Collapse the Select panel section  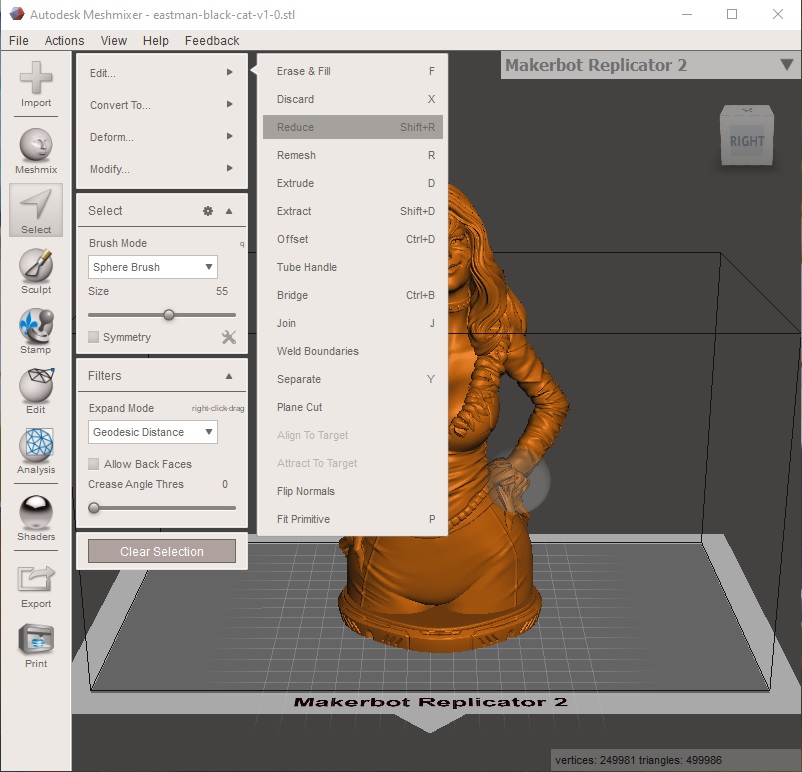pyautogui.click(x=229, y=211)
